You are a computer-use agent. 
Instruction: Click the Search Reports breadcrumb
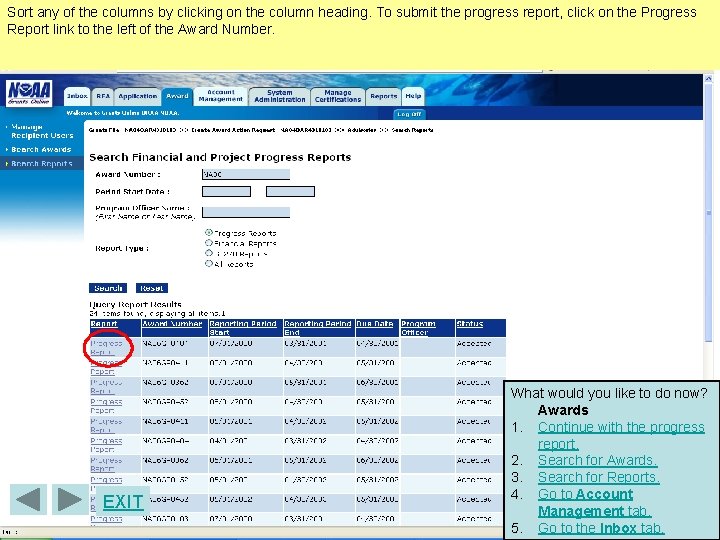tap(412, 130)
